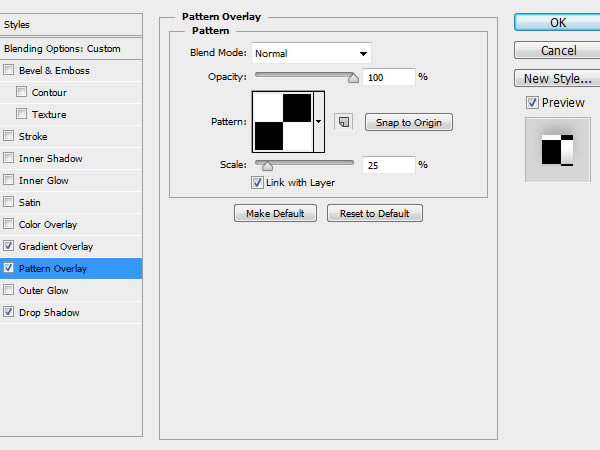Uncheck the Gradient Overlay checkbox

[x=8, y=246]
